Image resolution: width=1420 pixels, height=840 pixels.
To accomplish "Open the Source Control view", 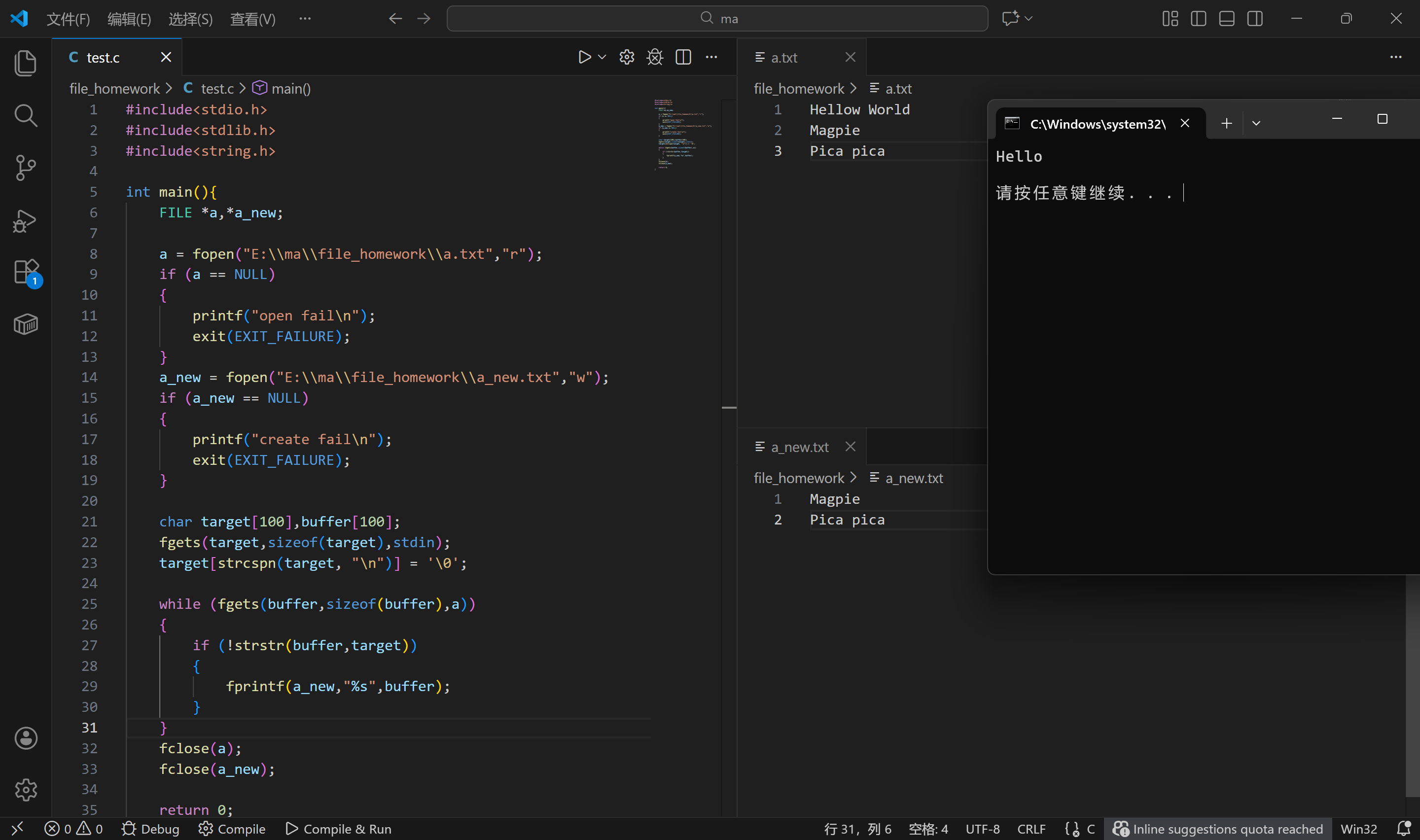I will [26, 168].
